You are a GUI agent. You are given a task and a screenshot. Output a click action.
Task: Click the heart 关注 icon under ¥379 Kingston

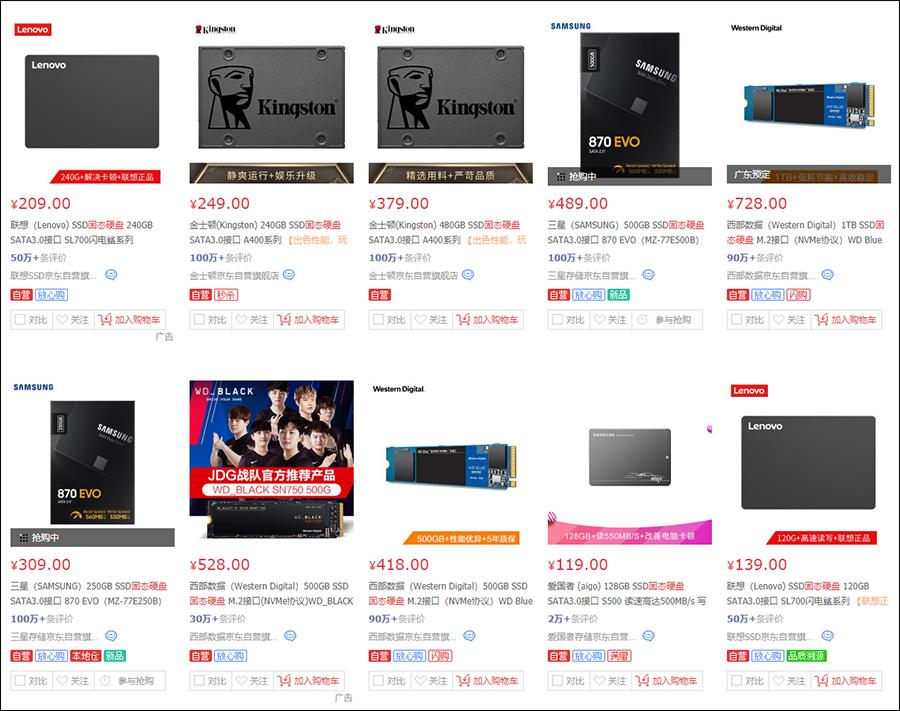coord(421,320)
